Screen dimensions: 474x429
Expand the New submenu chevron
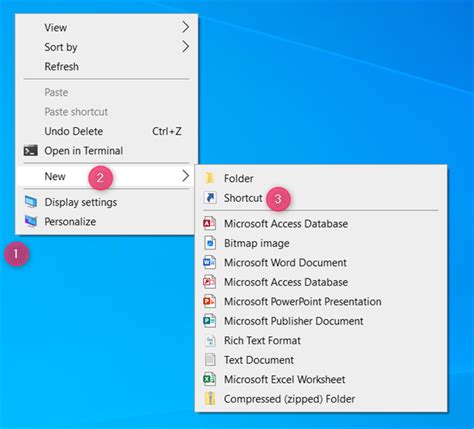coord(186,176)
